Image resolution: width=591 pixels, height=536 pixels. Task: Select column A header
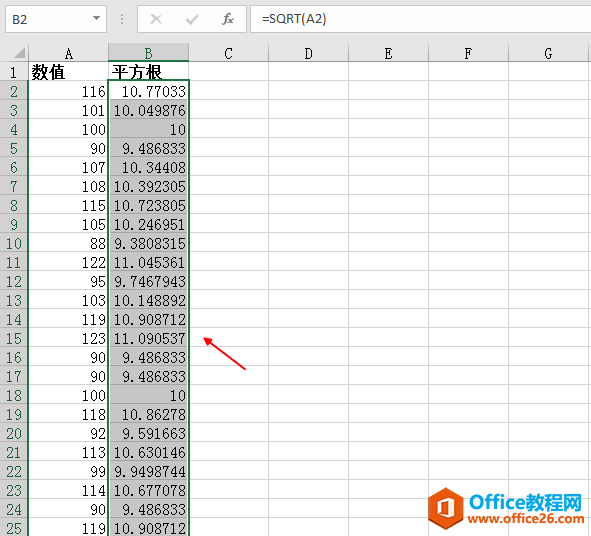coord(68,53)
